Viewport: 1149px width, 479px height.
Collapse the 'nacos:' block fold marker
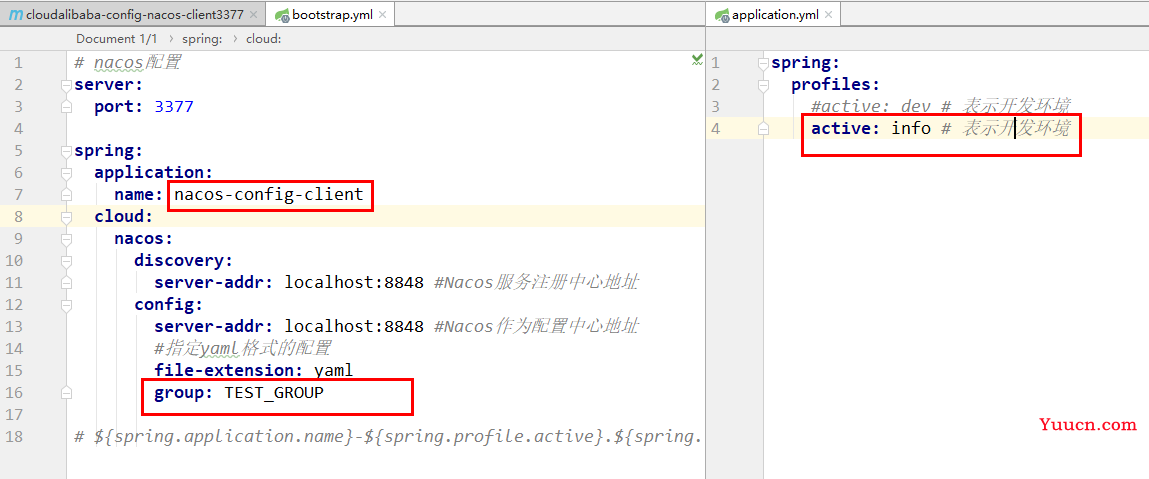[67, 239]
